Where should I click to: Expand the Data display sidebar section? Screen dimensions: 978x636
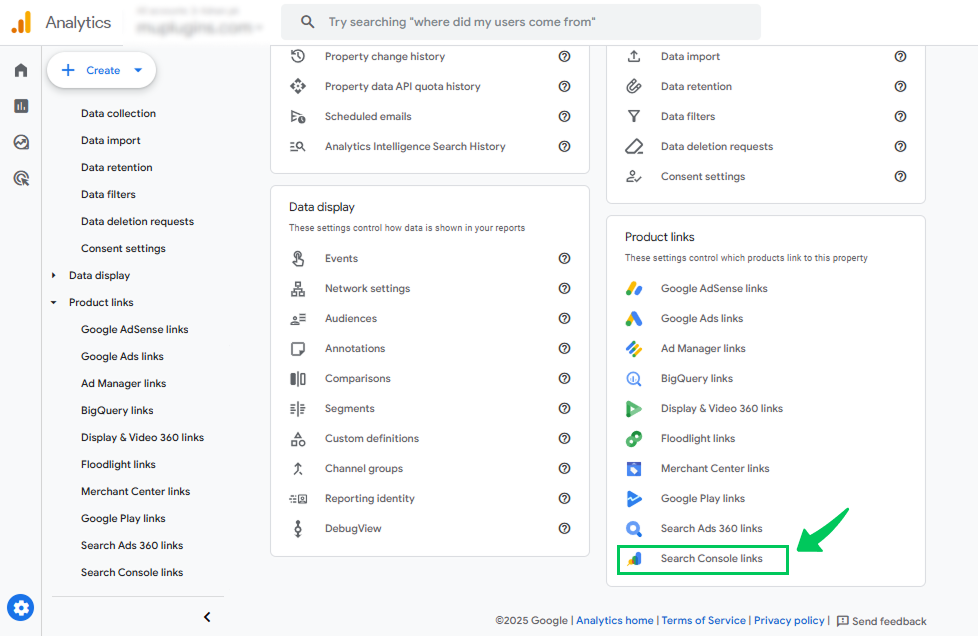pos(54,275)
